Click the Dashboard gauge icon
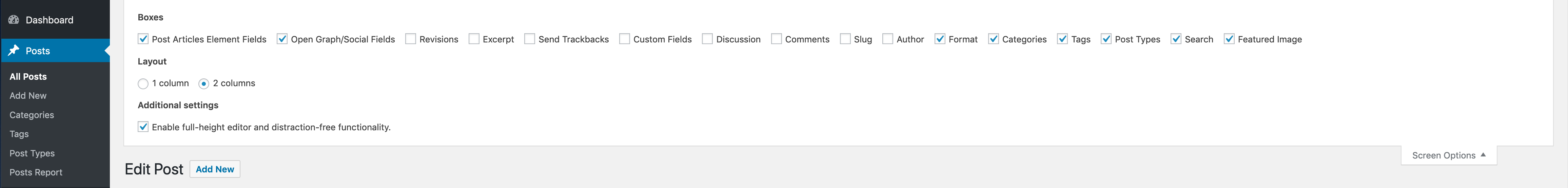 tap(13, 19)
